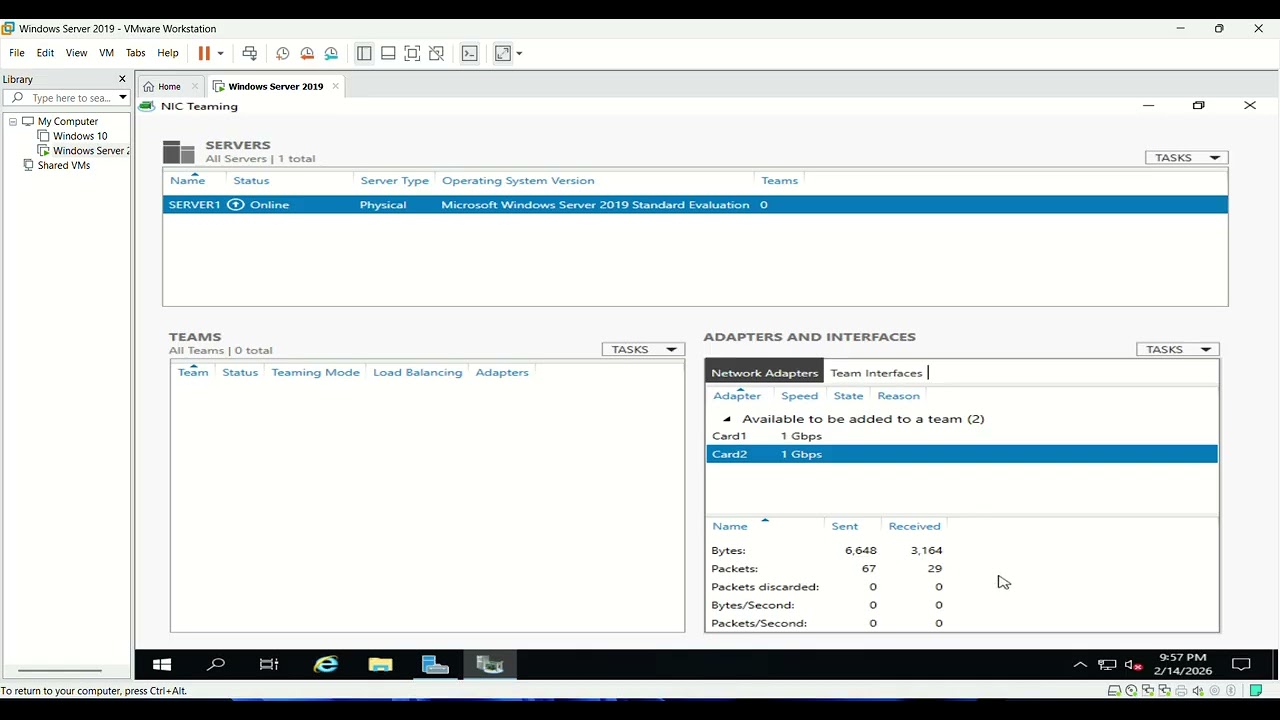
Task: Open the library search dropdown arrow
Action: [122, 98]
